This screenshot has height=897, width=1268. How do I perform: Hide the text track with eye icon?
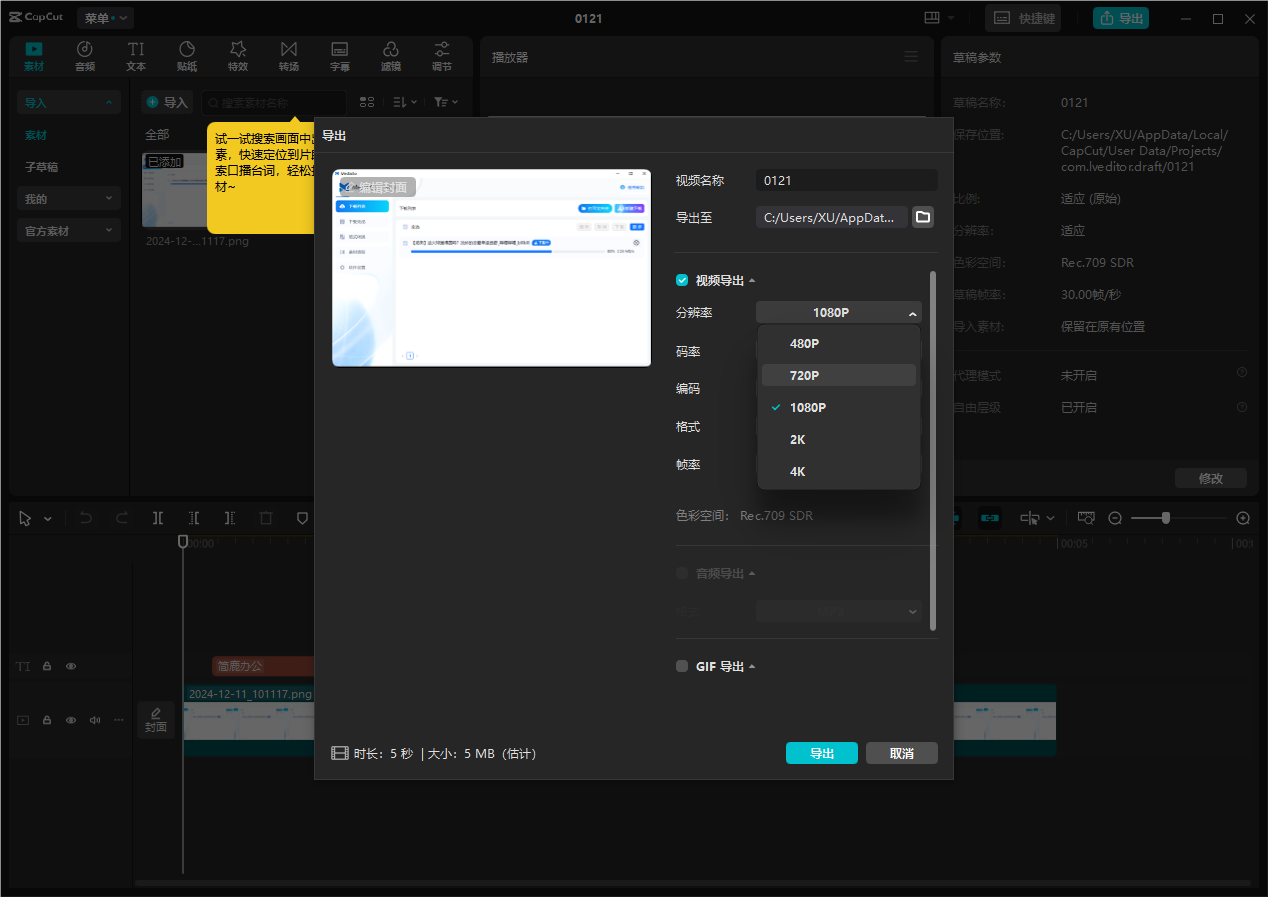(71, 666)
